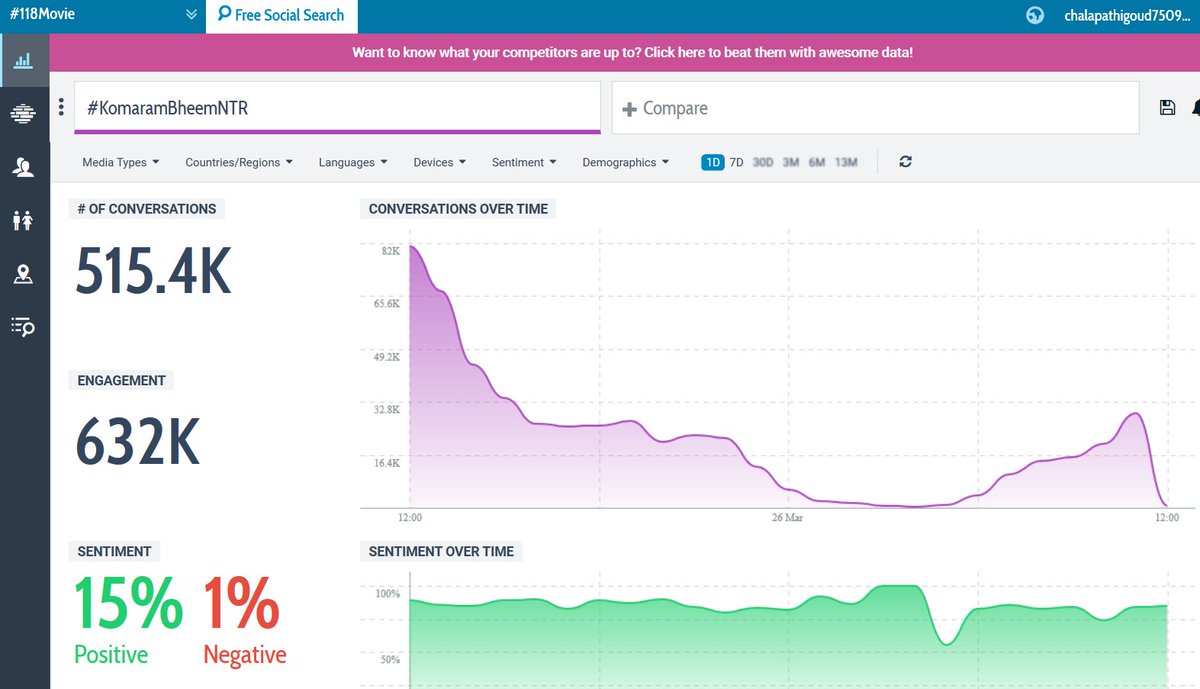Open the search list sidebar icon

coord(23,326)
